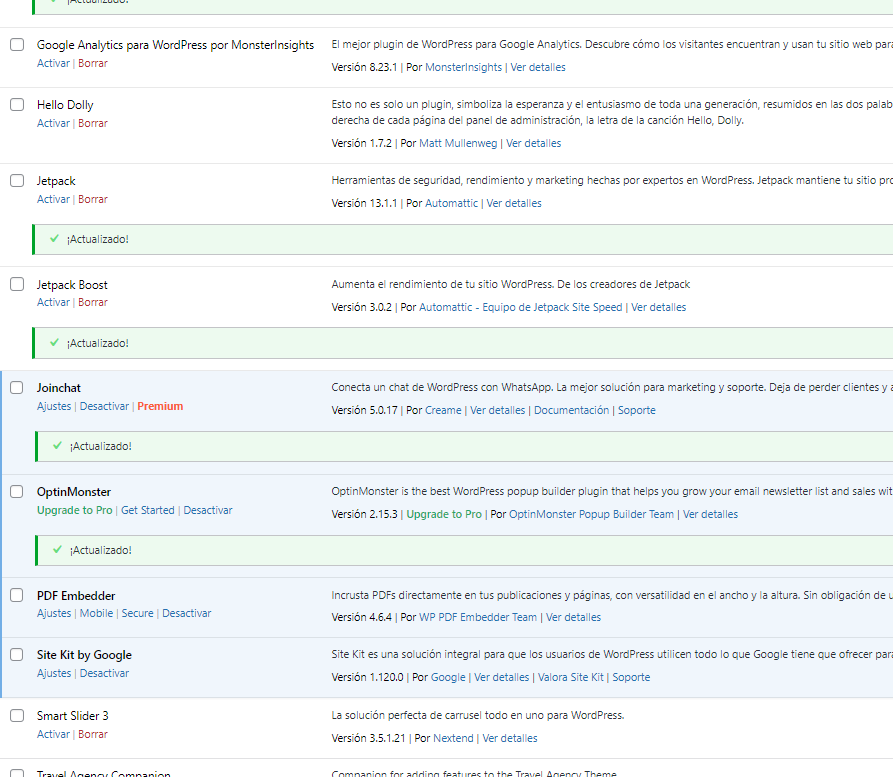Open Automattic link in Jetpack row
This screenshot has width=893, height=777.
[452, 203]
